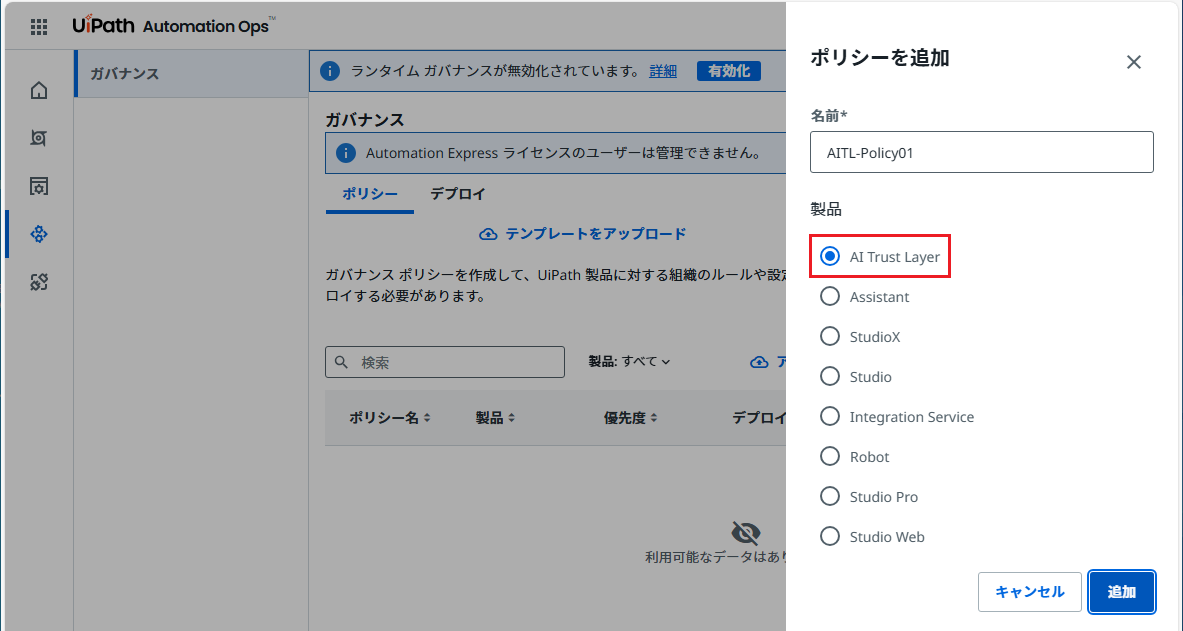
Task: Open the bottom sidebar link-style icon
Action: click(38, 282)
